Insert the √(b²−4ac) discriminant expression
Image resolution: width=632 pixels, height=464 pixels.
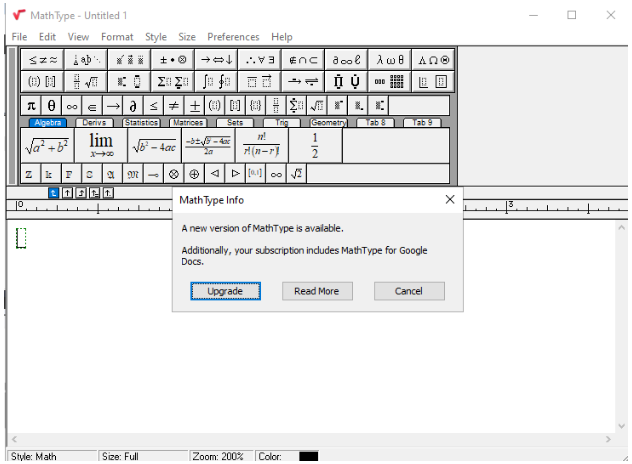click(x=154, y=146)
